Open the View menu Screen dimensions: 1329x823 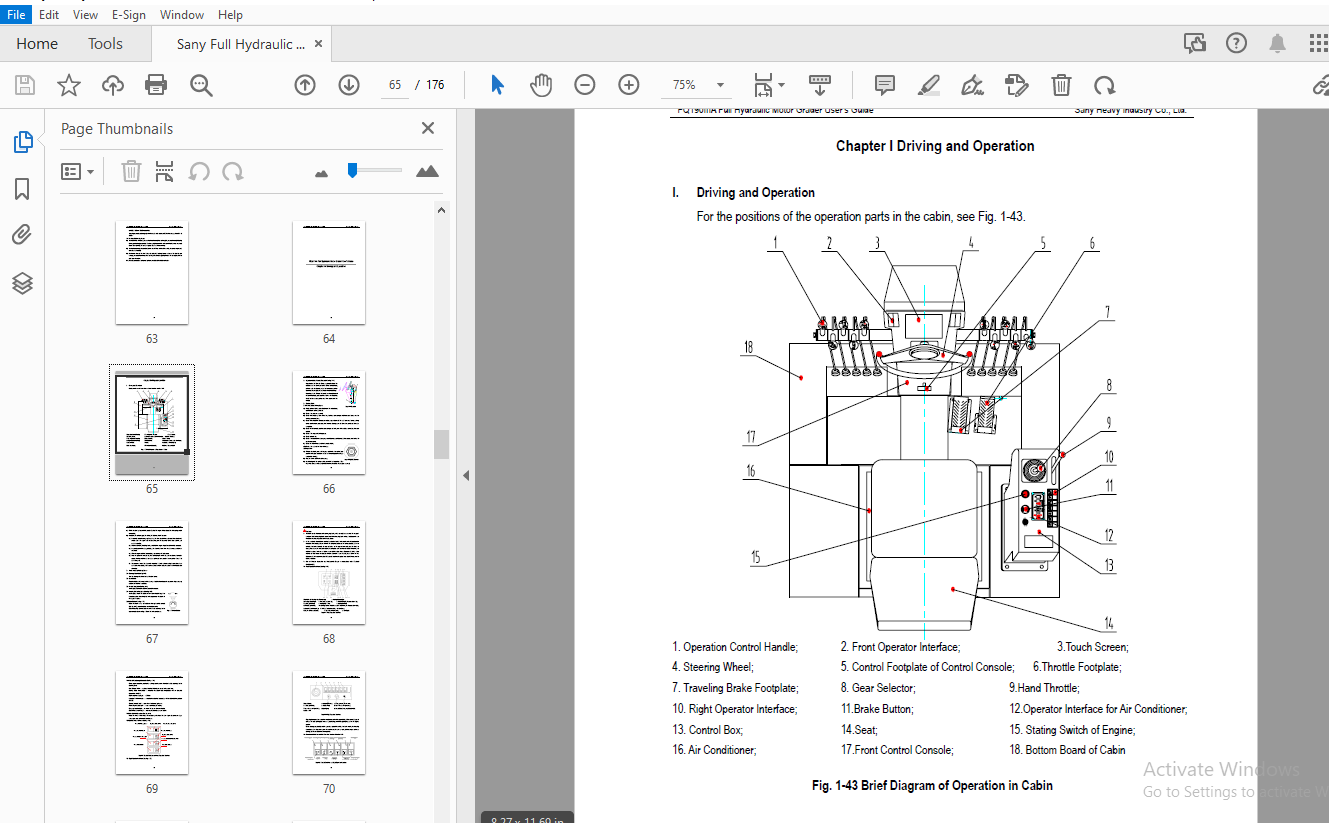click(x=86, y=14)
